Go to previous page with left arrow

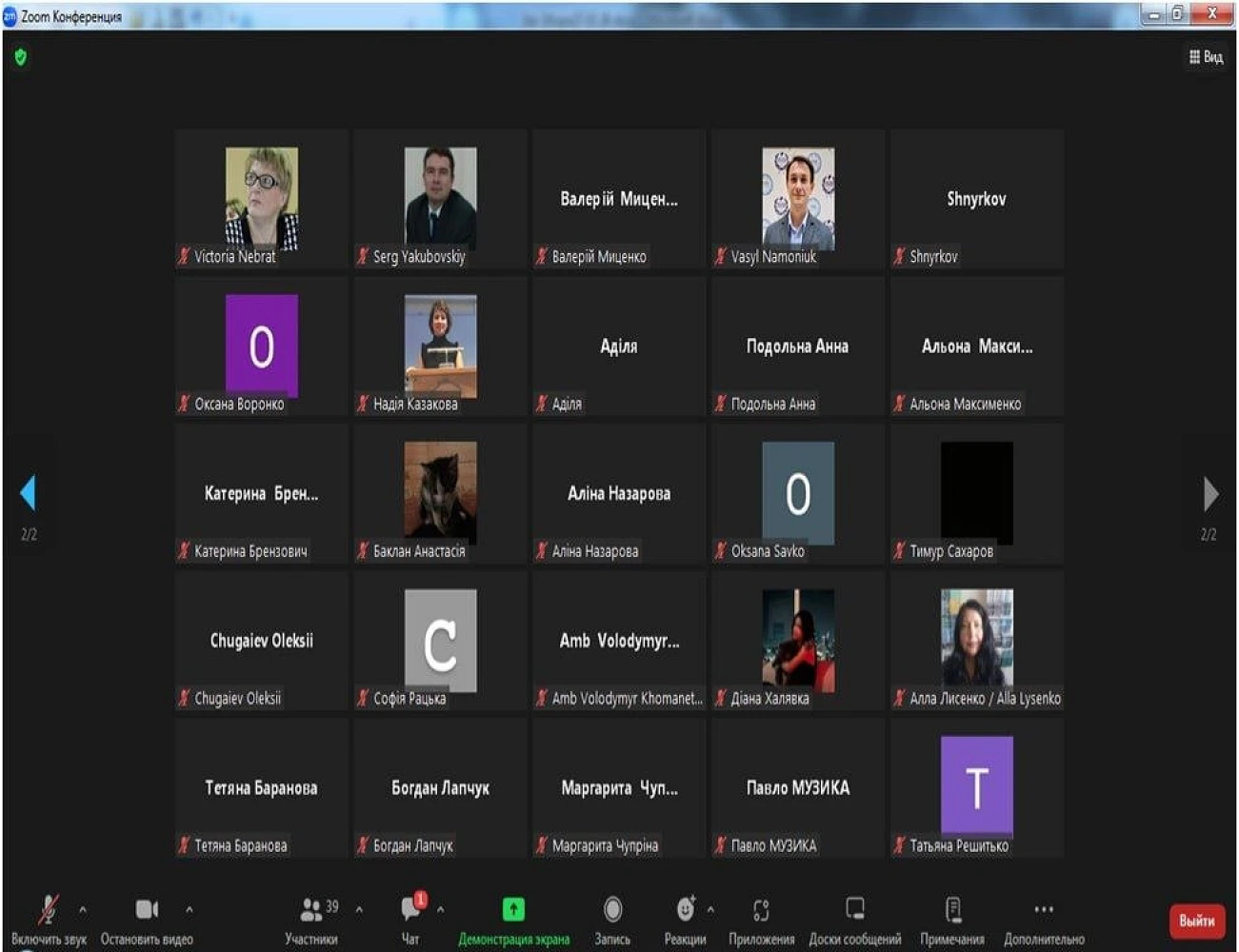28,493
